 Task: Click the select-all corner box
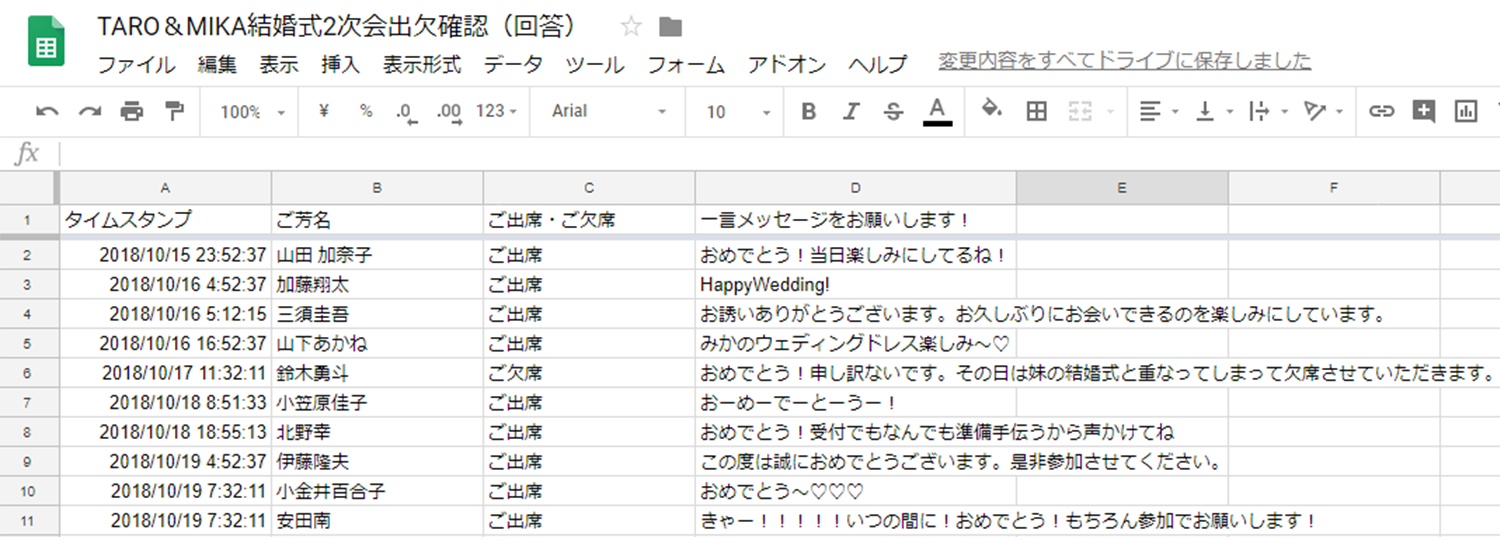pyautogui.click(x=28, y=188)
